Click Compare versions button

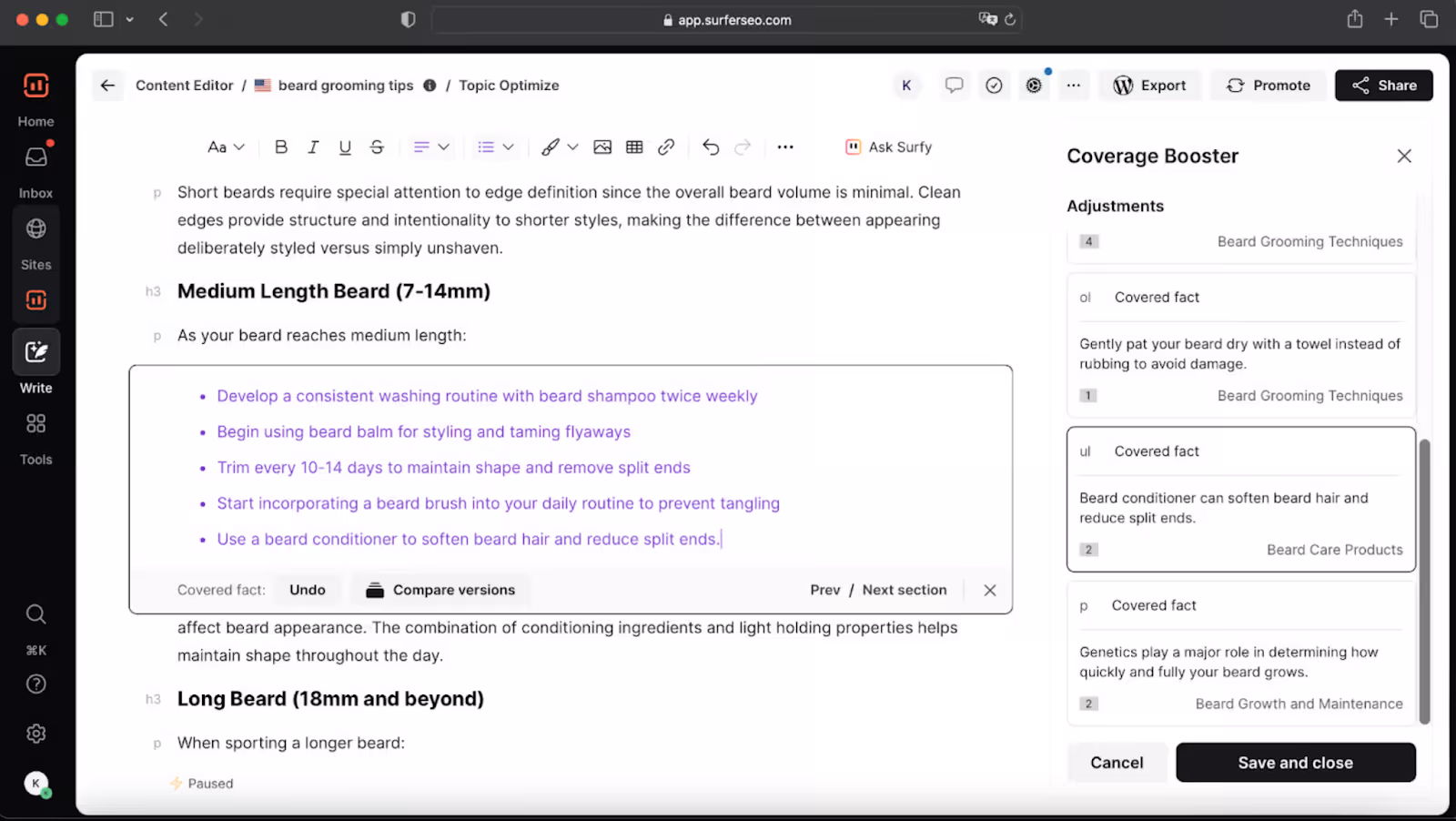tap(440, 590)
